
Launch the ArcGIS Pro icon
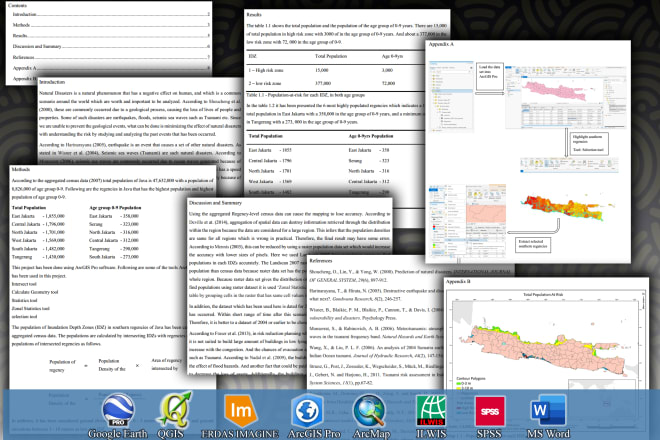click(x=307, y=411)
